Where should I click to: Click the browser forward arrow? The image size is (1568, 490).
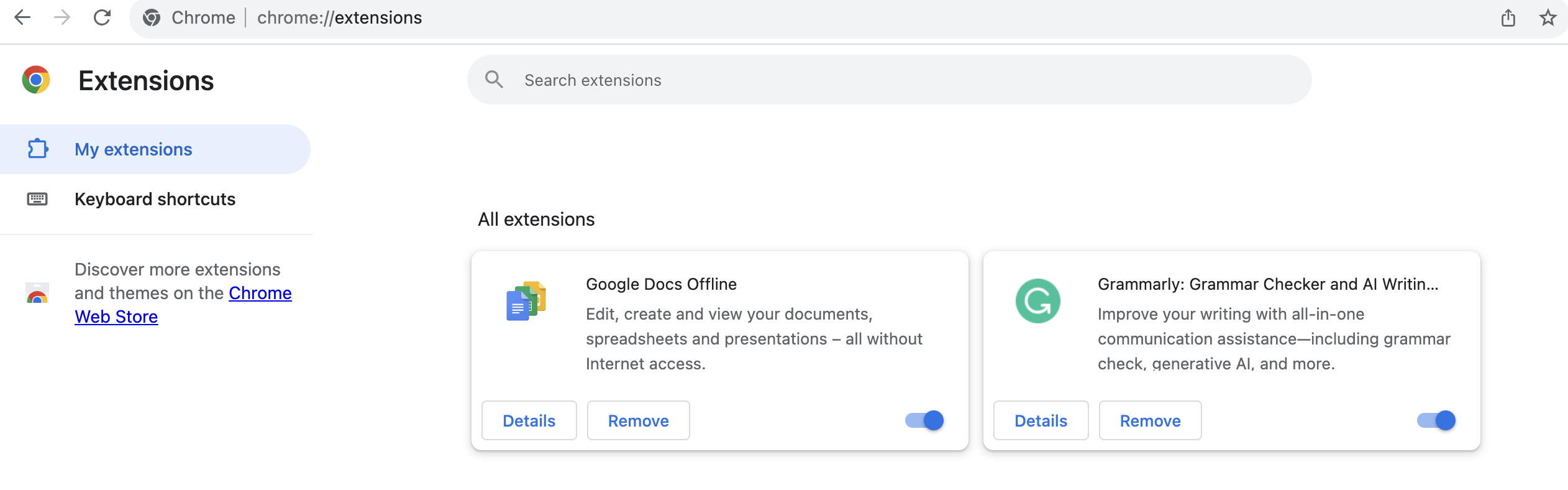[62, 17]
